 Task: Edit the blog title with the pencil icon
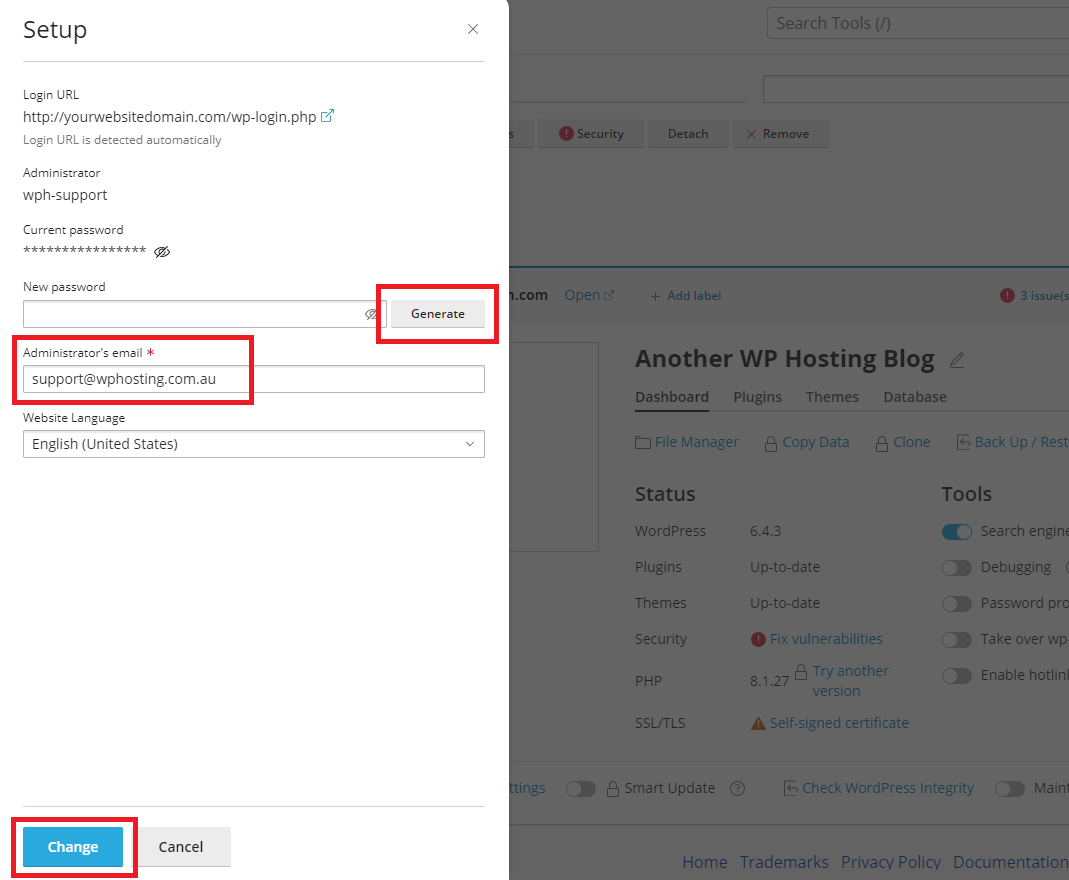957,360
